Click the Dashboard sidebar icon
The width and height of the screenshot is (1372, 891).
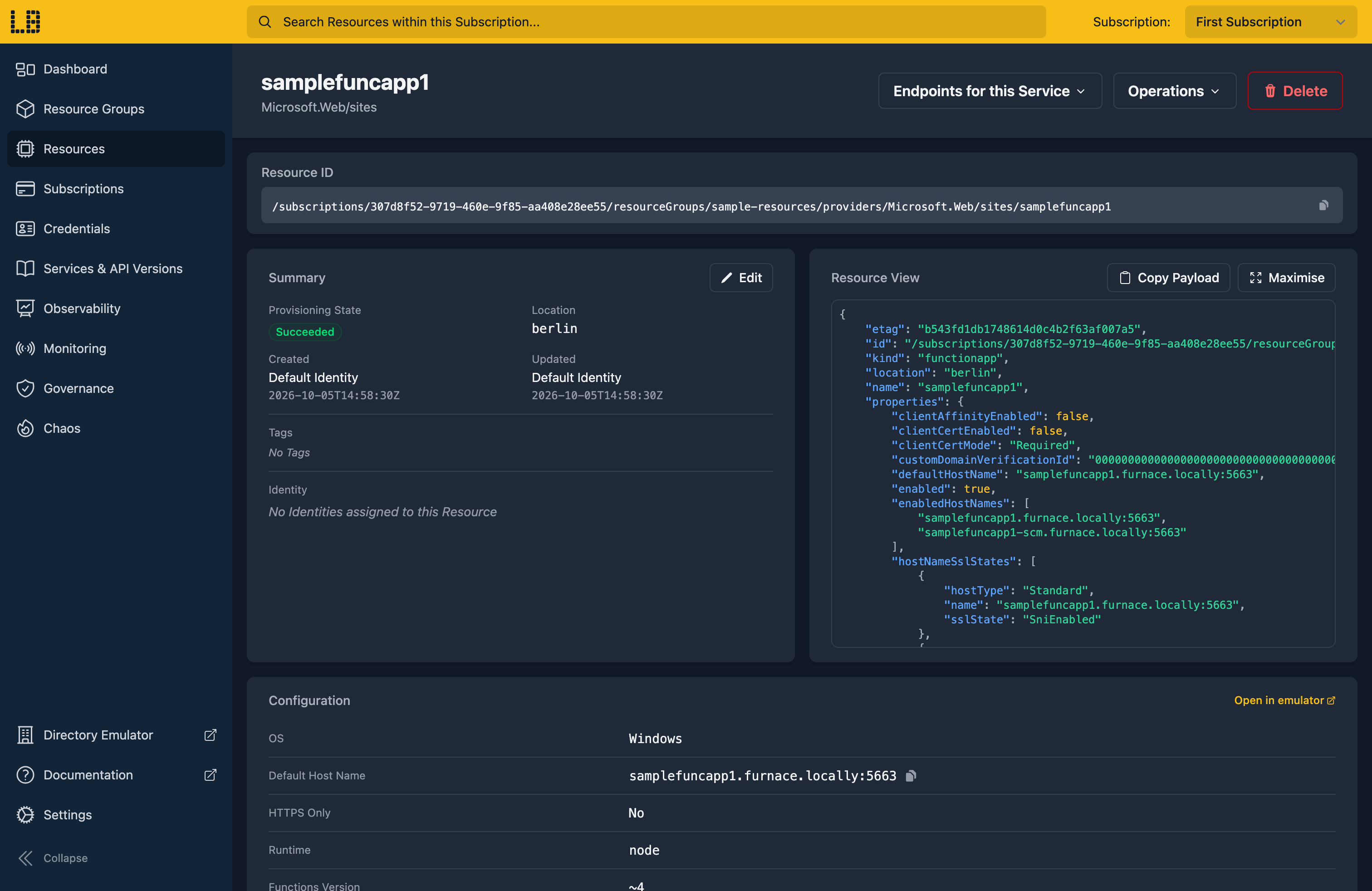click(x=25, y=69)
